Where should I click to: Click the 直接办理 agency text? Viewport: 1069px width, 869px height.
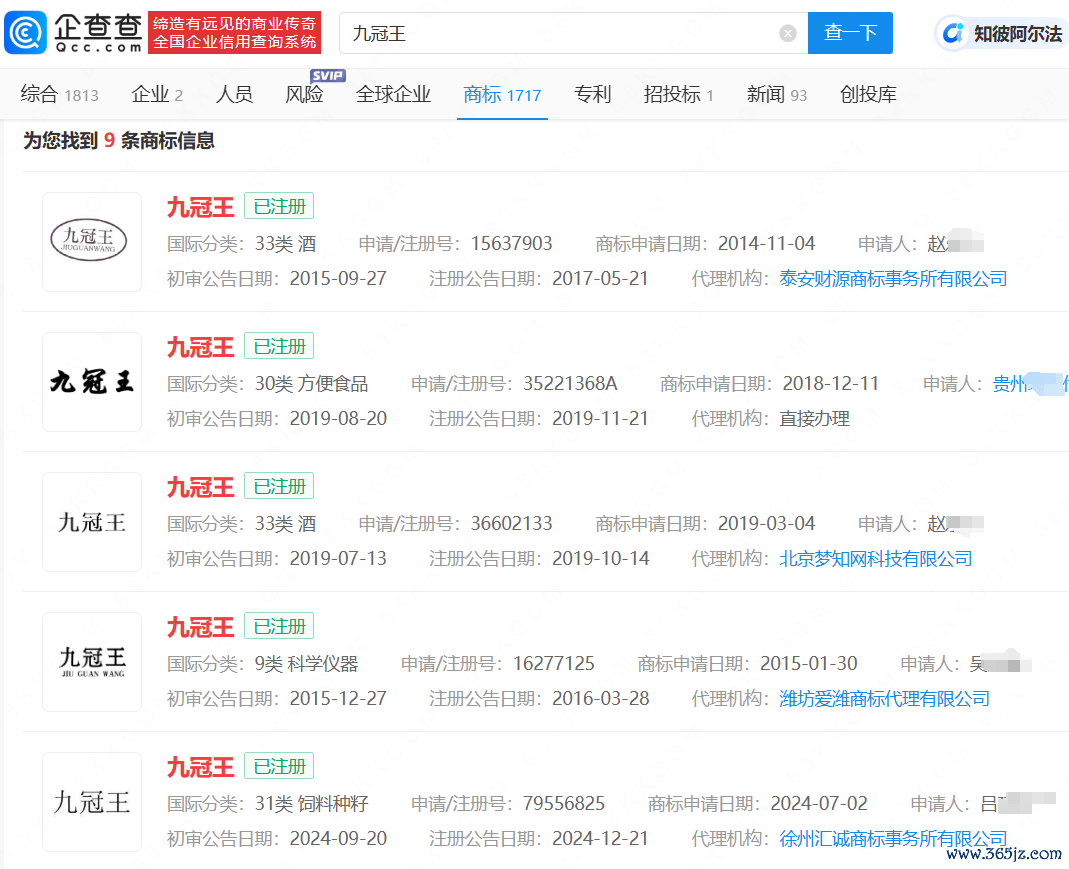pos(815,418)
